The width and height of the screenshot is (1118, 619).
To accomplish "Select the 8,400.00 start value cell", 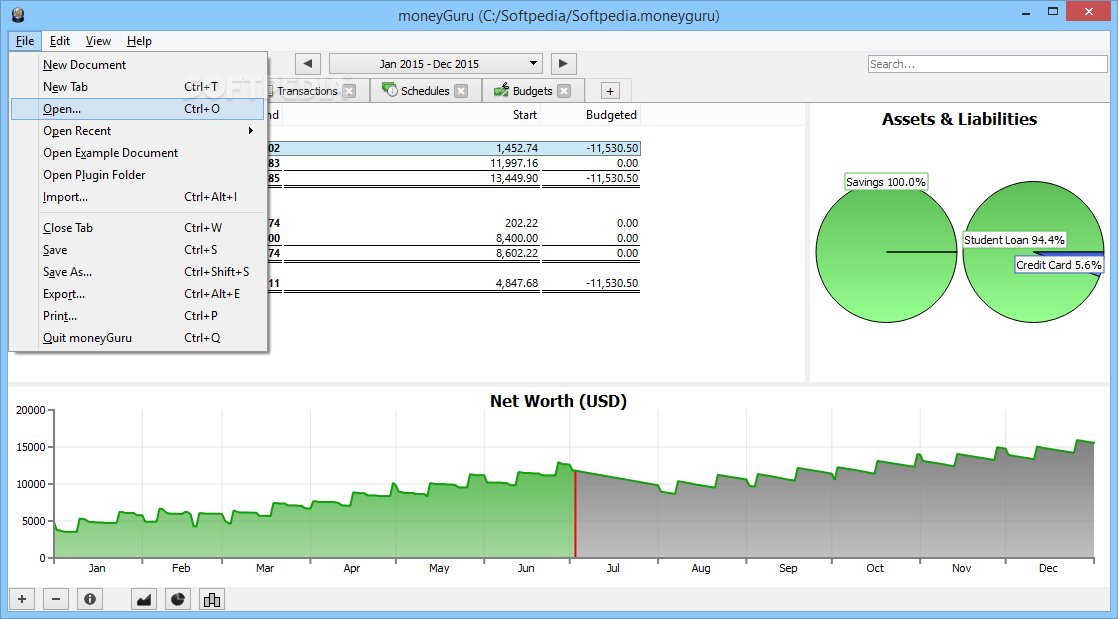I will point(517,238).
